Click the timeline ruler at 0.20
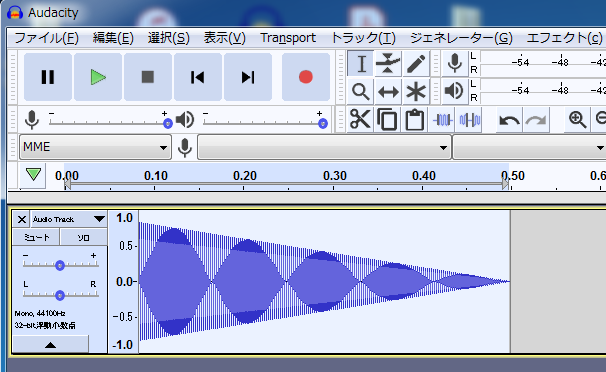The width and height of the screenshot is (606, 372). tap(245, 176)
